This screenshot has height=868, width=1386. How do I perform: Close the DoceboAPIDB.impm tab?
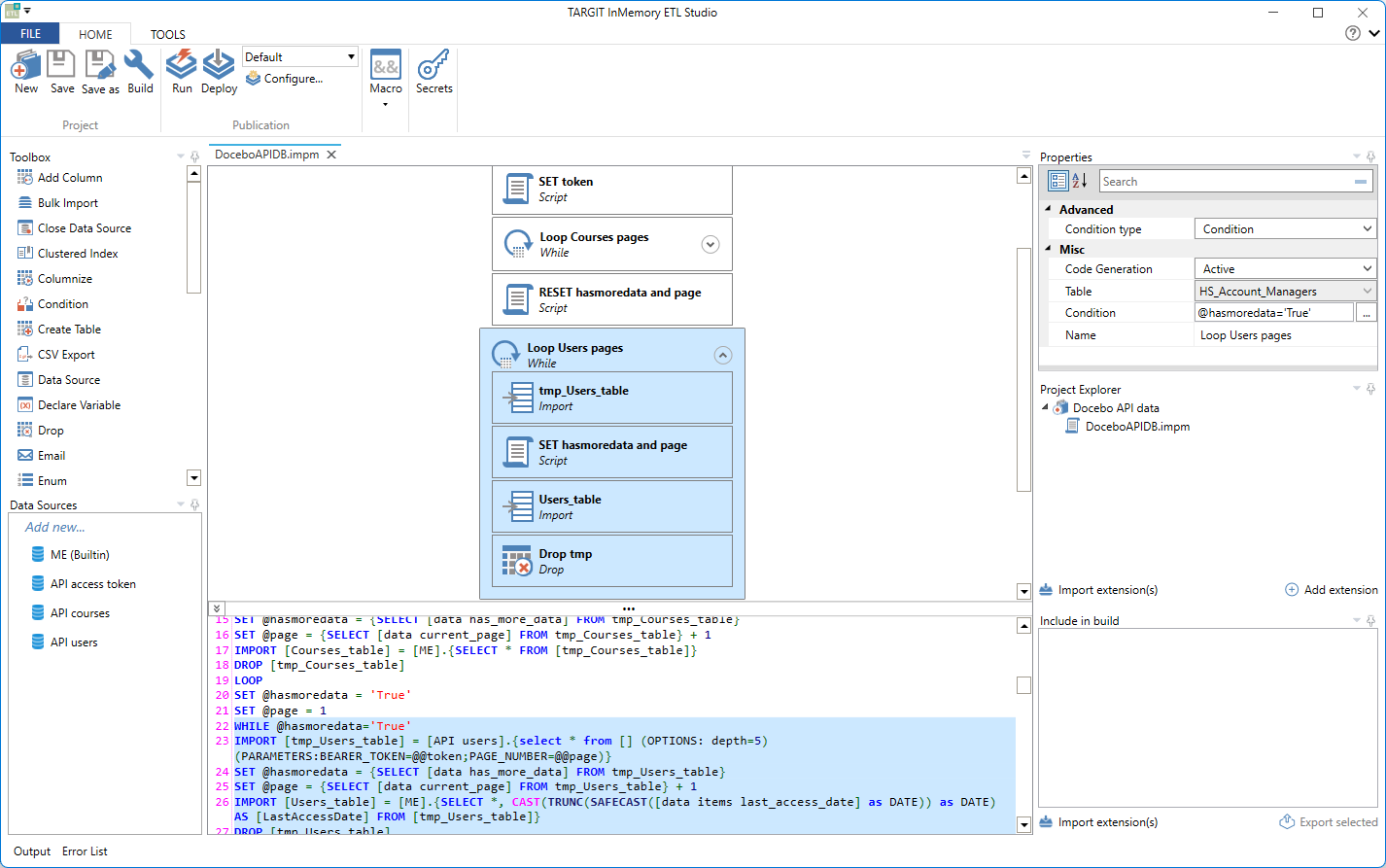331,155
